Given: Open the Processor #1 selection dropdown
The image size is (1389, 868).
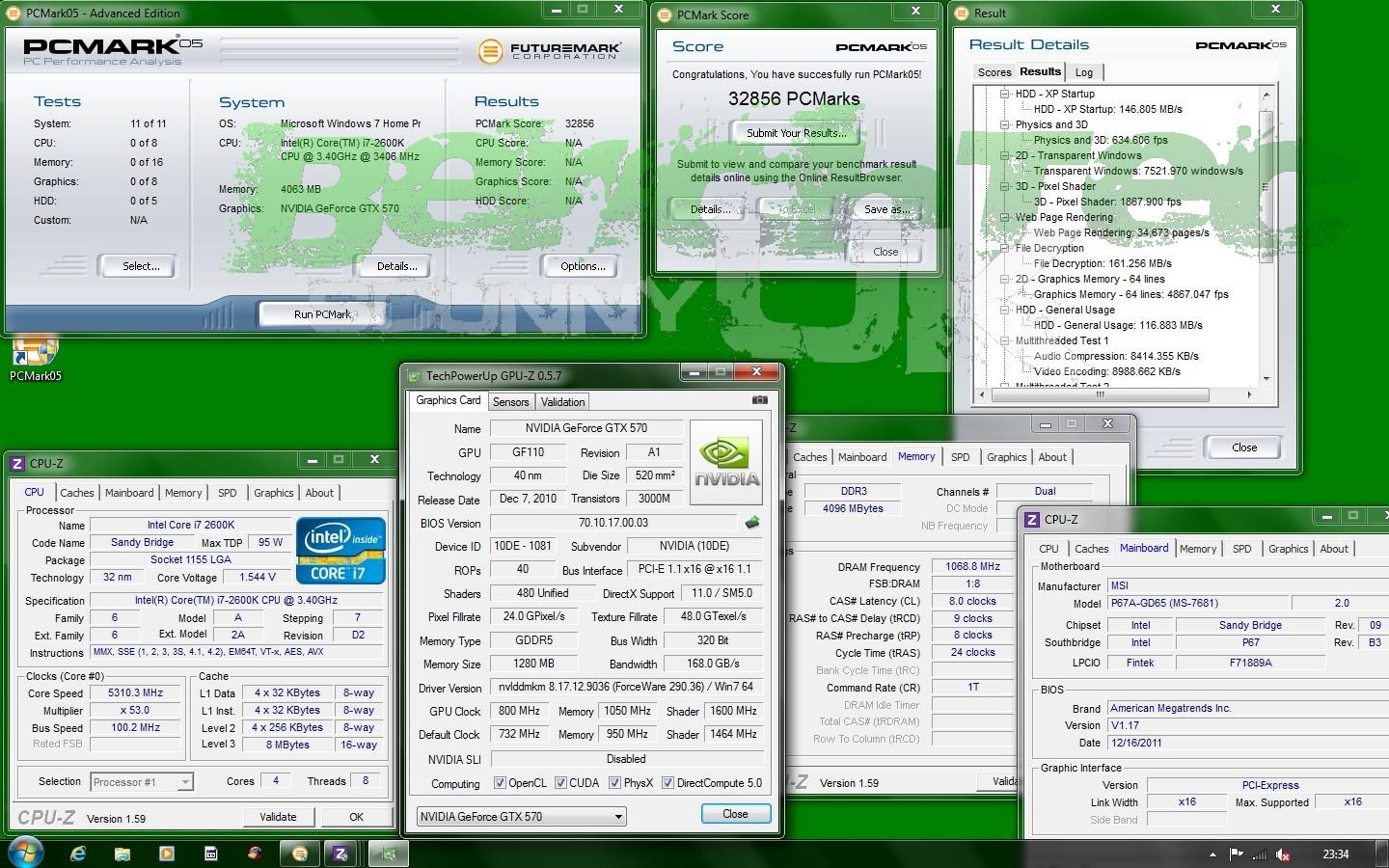Looking at the screenshot, I should [142, 782].
